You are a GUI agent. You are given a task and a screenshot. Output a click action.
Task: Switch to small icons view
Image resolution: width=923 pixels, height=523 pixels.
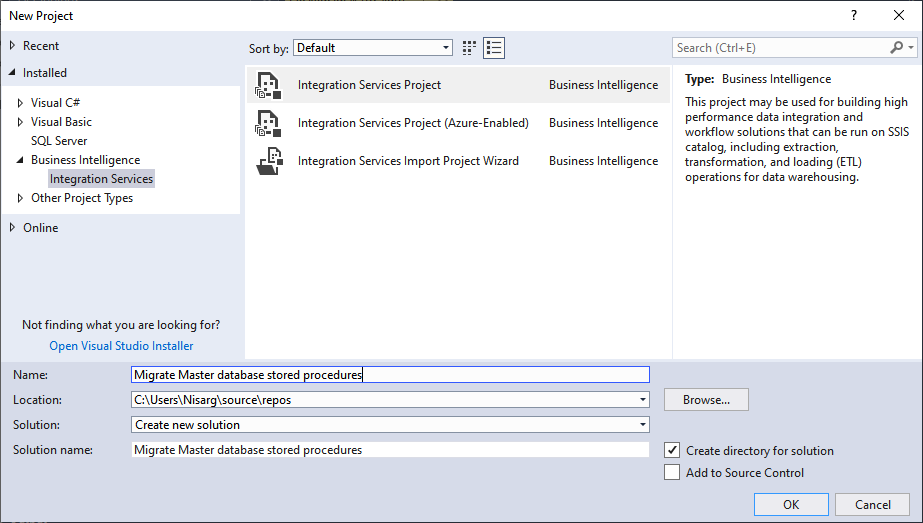470,48
